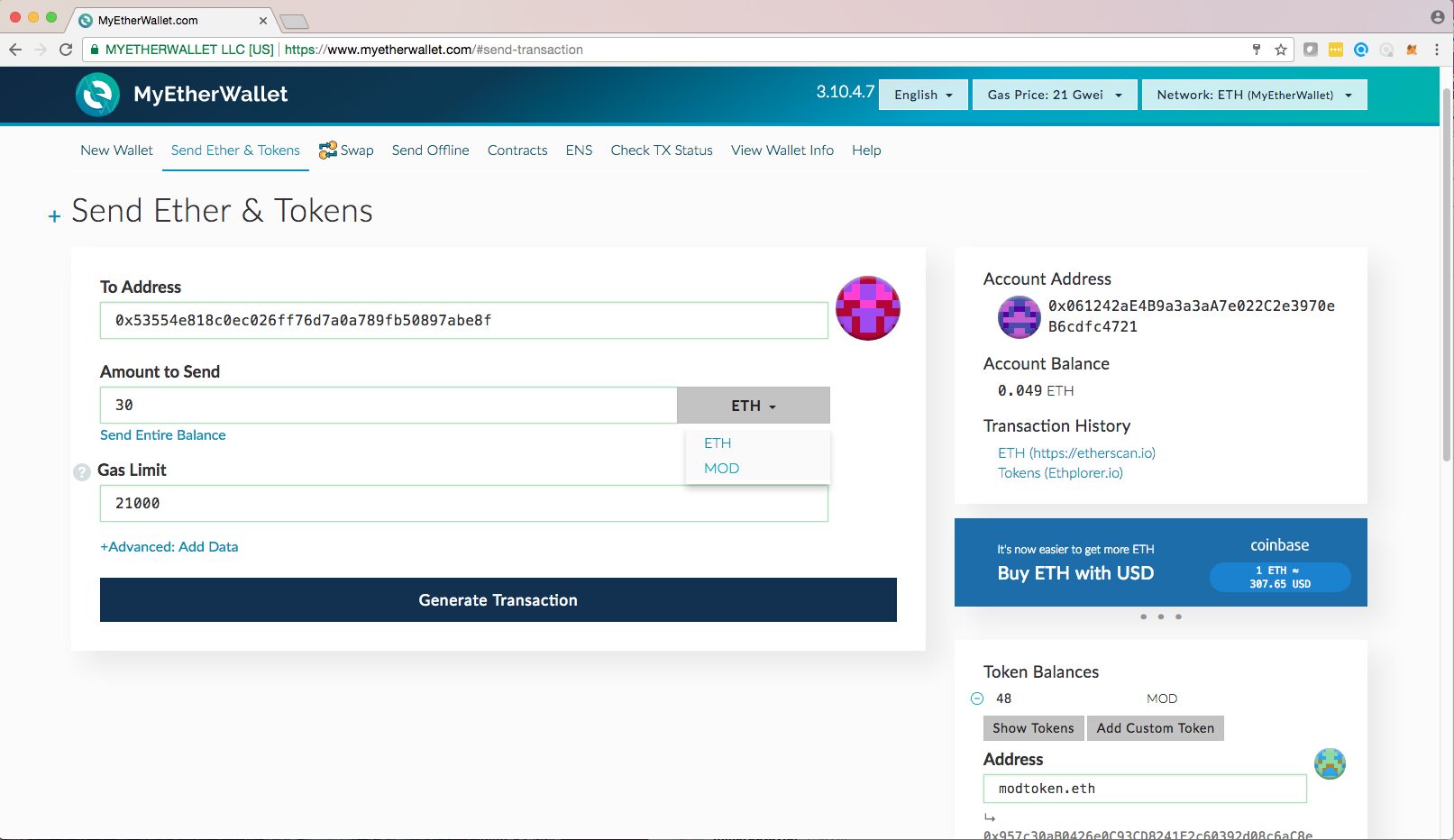Open Check TX Status tab

662,151
